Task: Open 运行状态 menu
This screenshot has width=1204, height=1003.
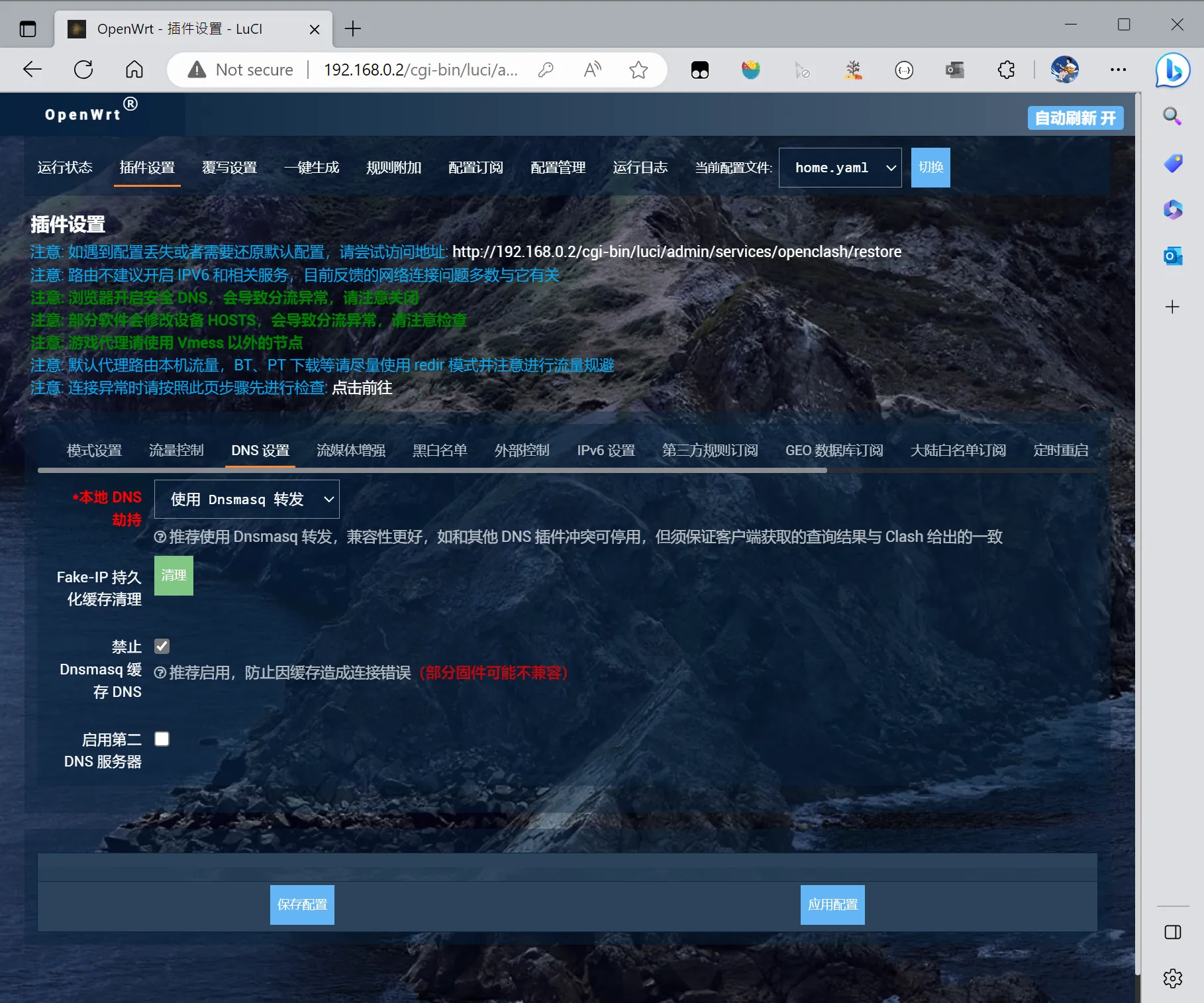Action: coord(65,168)
